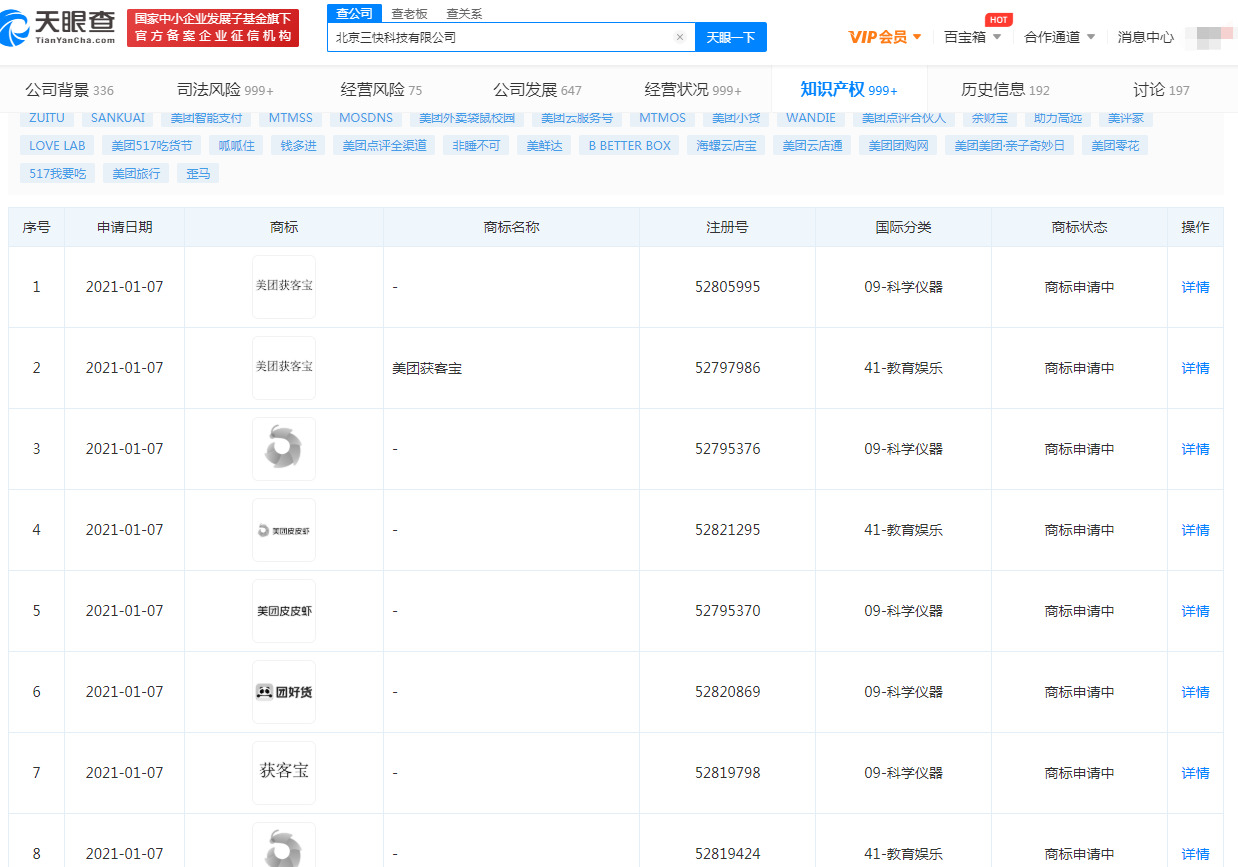
Task: Open 详情 for registration 52797986
Action: [1195, 368]
